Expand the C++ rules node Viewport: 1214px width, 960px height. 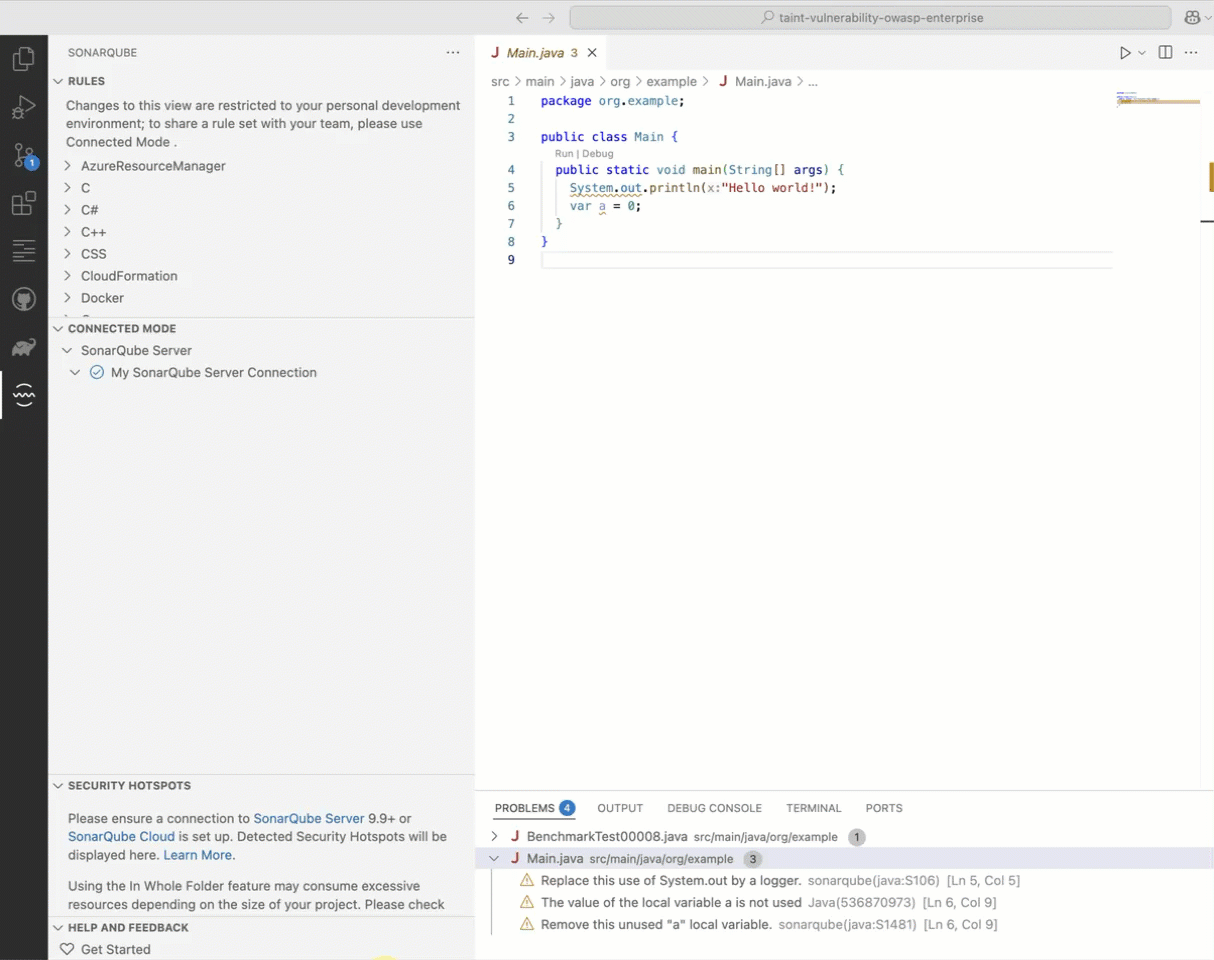click(x=67, y=232)
